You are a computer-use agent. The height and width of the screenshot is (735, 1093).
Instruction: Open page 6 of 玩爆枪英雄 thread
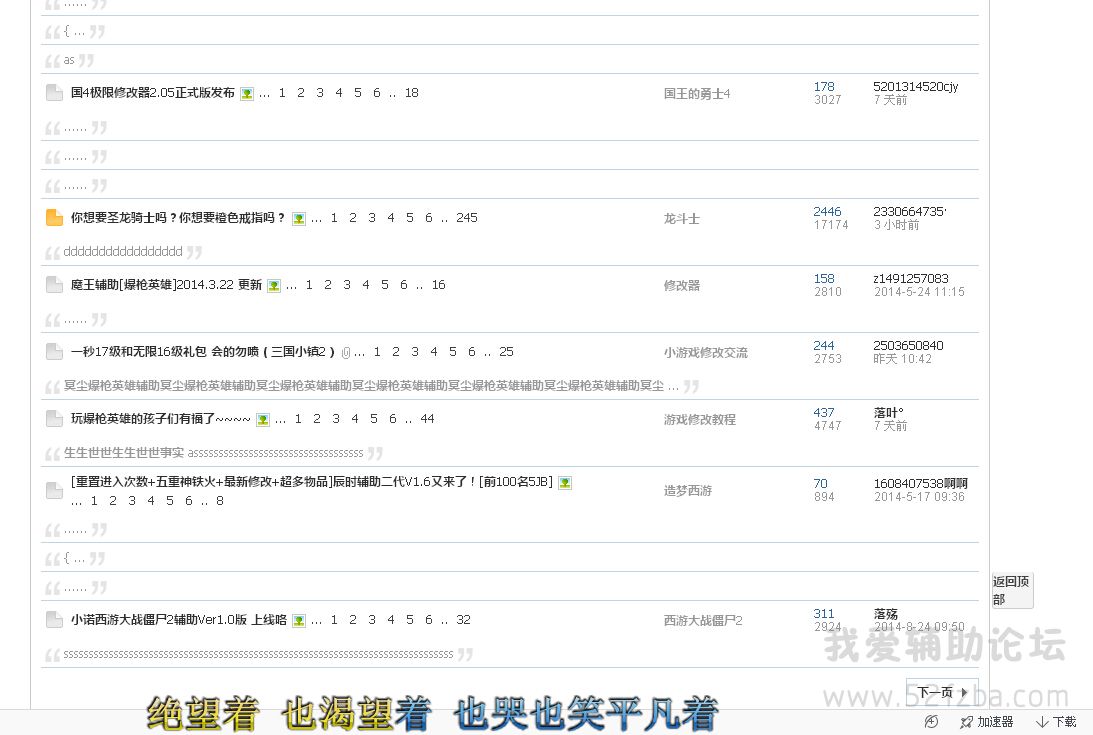tap(392, 418)
